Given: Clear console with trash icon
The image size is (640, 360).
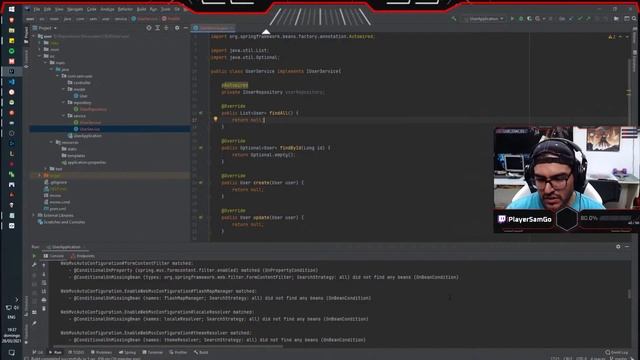Looking at the screenshot, I should click(x=44, y=309).
